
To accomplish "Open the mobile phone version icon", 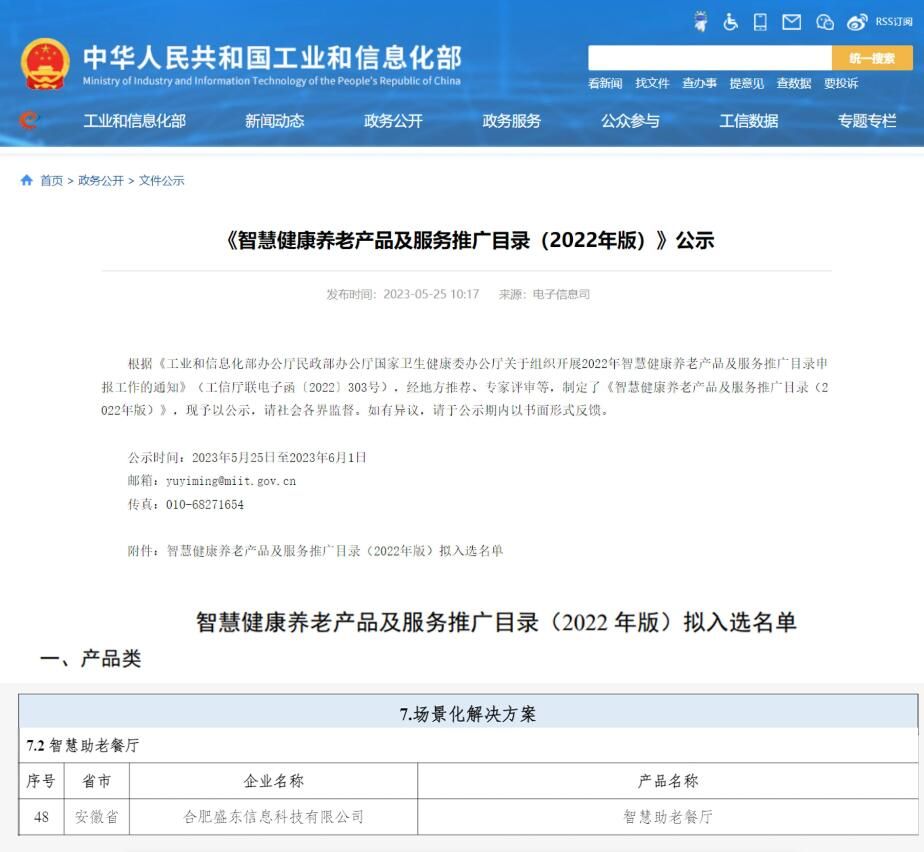I will pyautogui.click(x=760, y=22).
